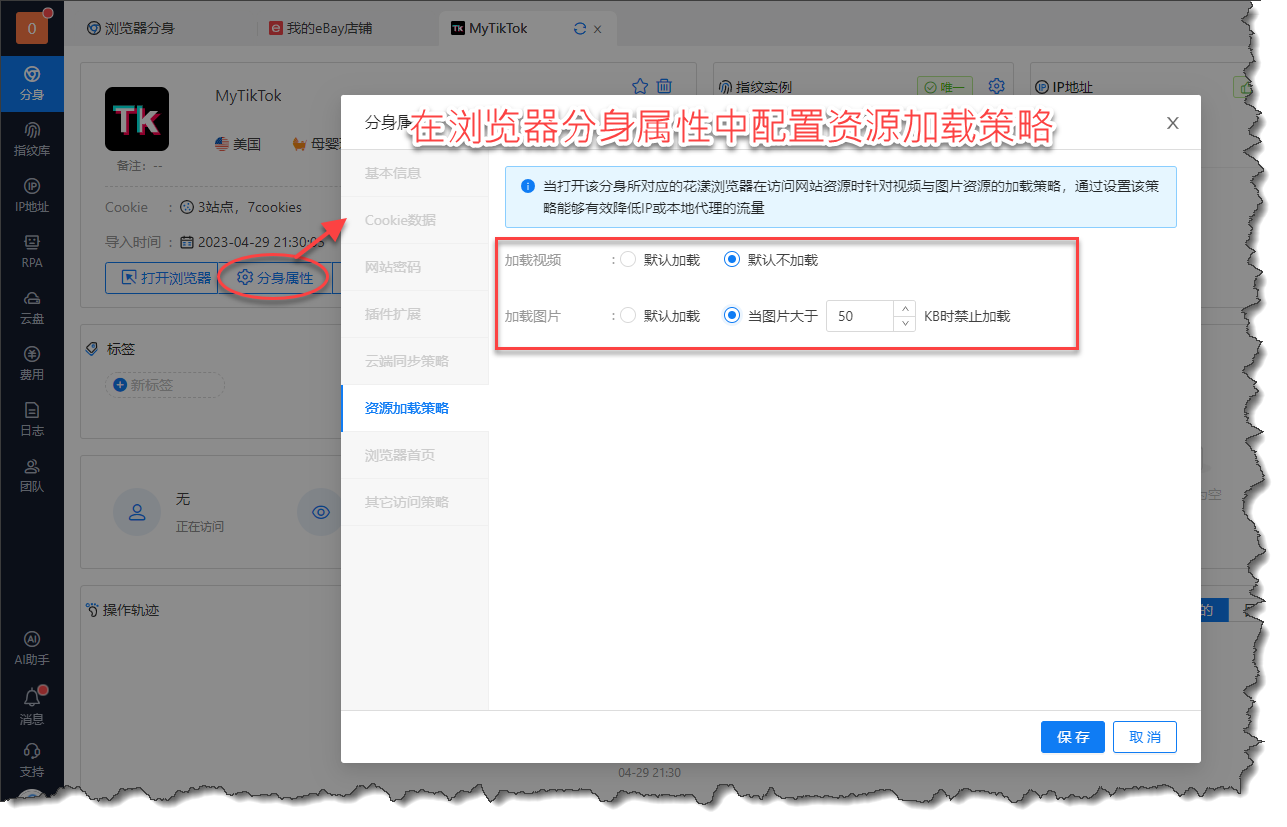Open 支持 support headset icon
This screenshot has height=827, width=1287.
click(x=32, y=761)
